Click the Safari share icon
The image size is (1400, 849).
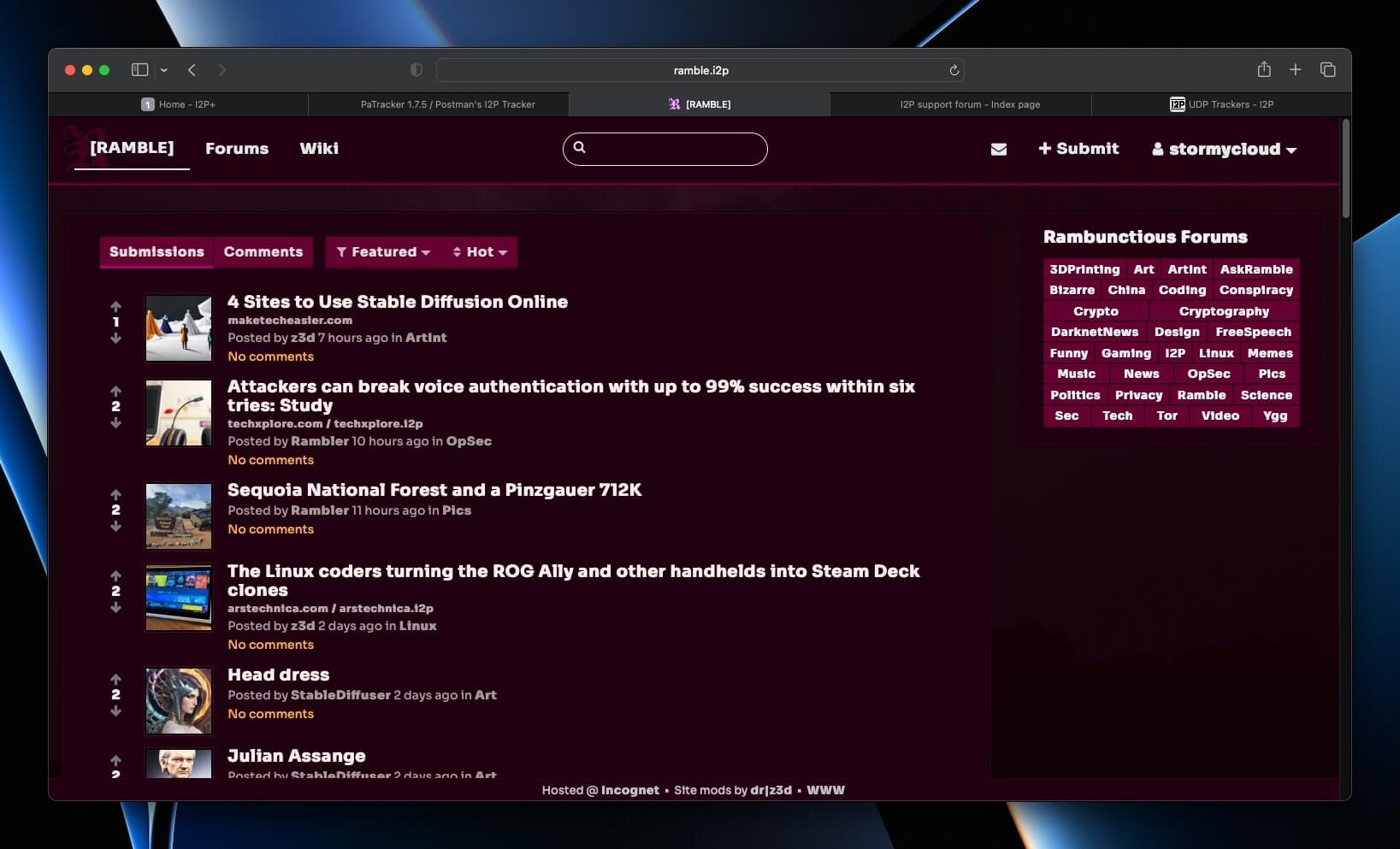(1263, 70)
